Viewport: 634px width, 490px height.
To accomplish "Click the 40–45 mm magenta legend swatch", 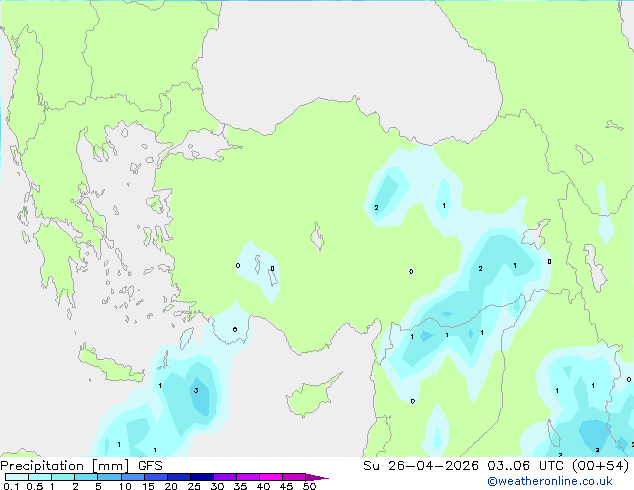I will [x=271, y=477].
